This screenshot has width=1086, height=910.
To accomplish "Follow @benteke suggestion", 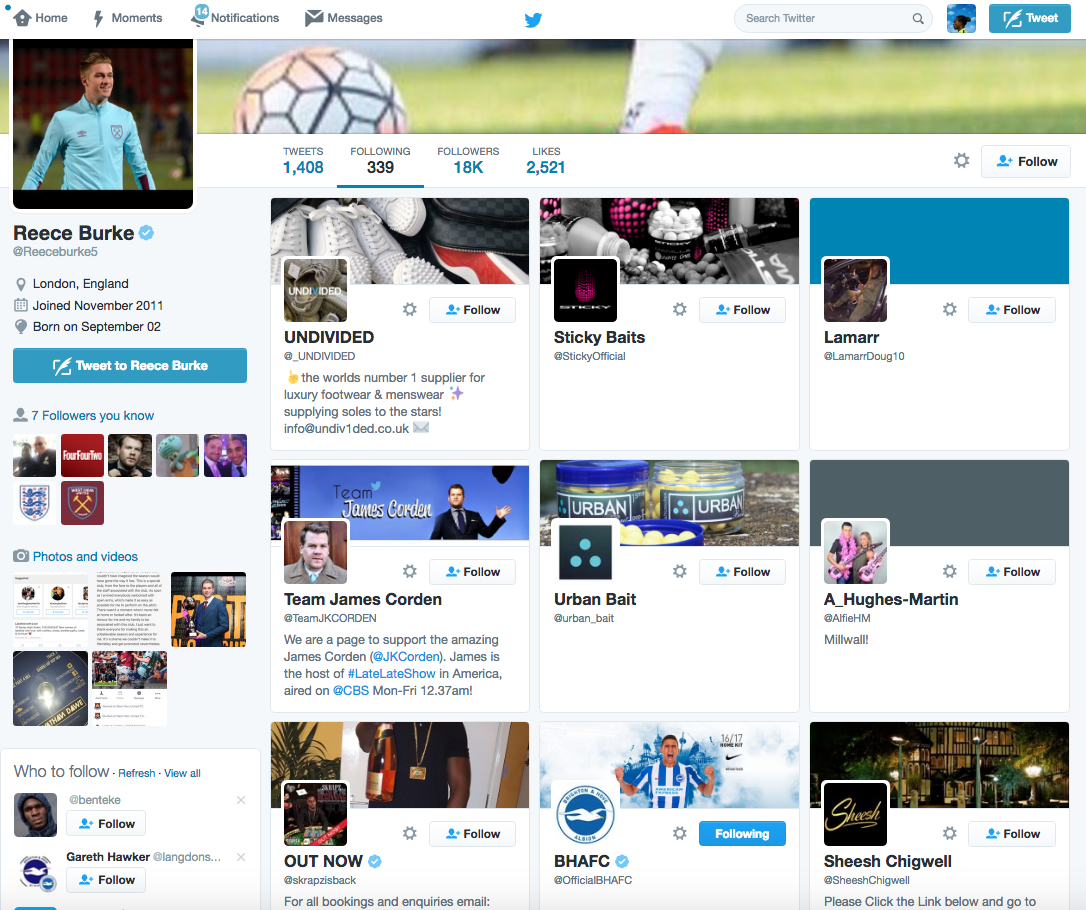I will (x=106, y=823).
